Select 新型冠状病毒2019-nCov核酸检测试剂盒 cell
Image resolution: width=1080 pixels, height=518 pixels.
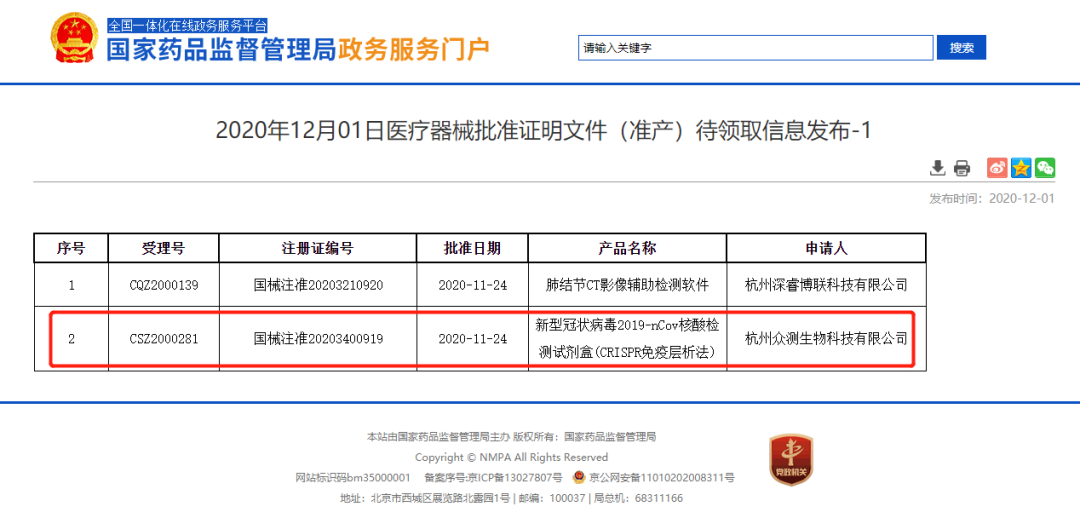click(x=627, y=339)
